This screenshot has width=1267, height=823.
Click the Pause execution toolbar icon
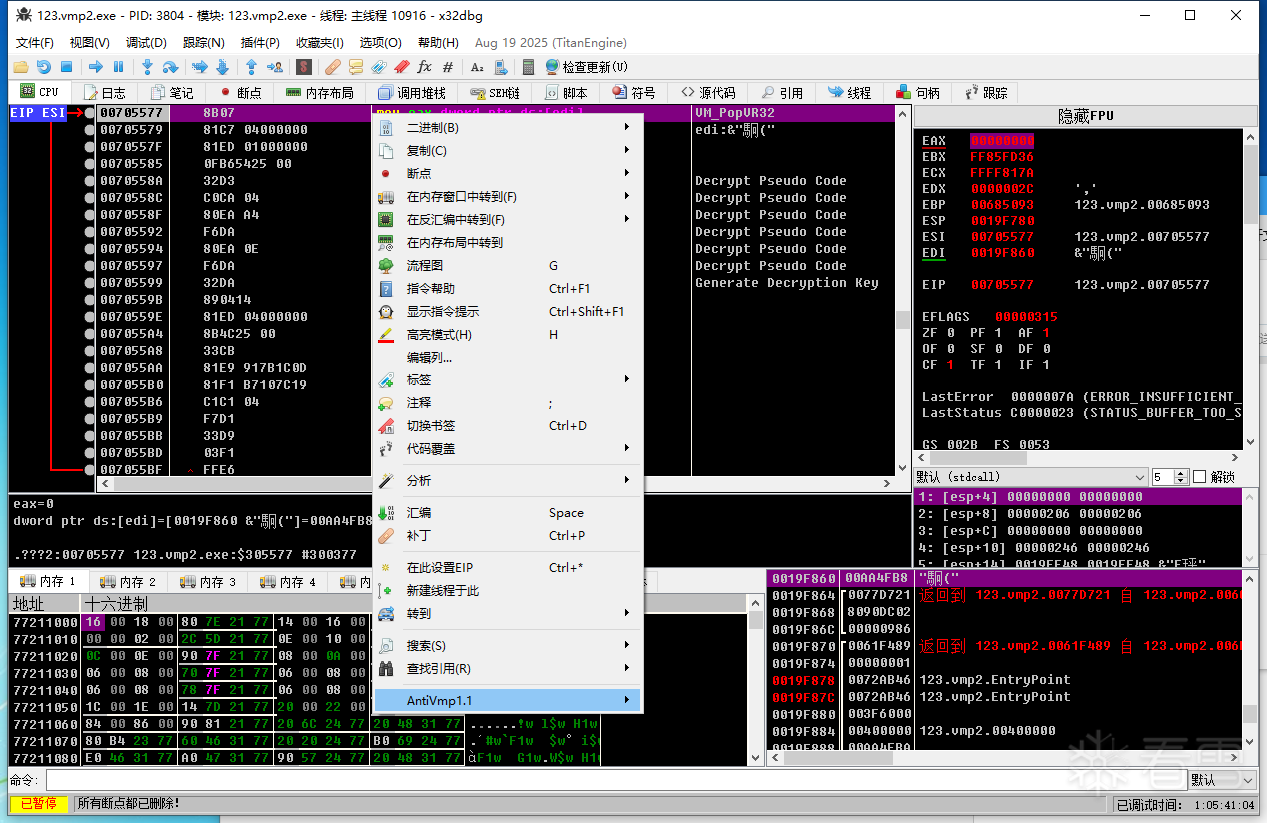click(x=118, y=67)
